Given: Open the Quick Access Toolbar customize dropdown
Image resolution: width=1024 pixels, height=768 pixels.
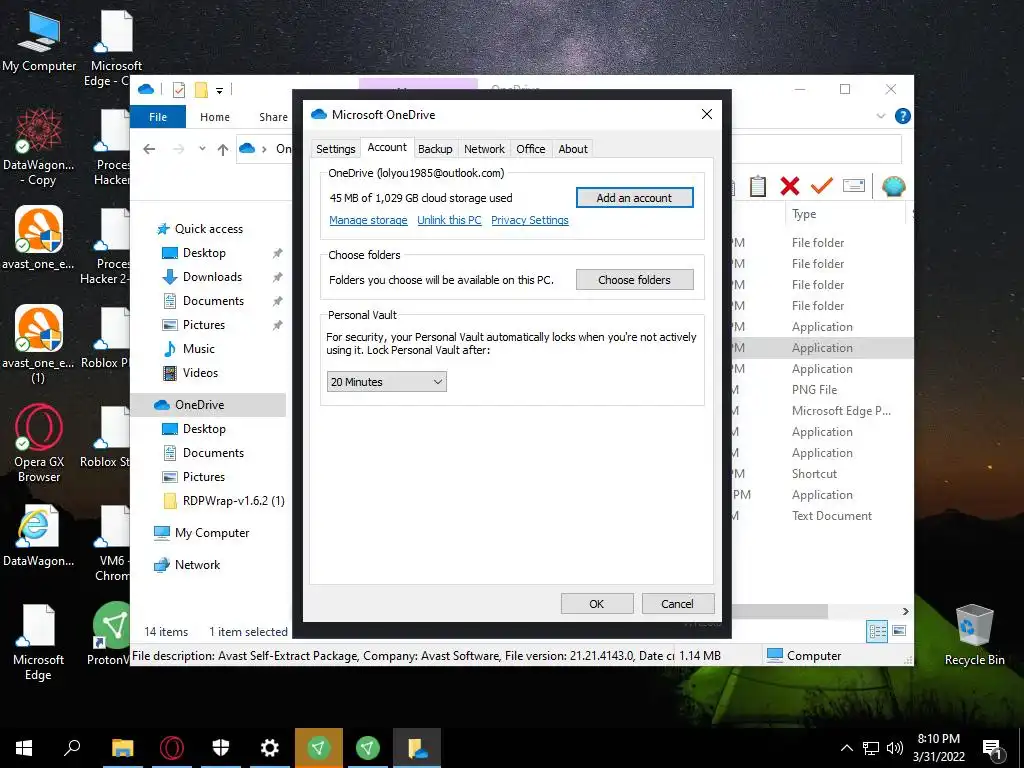Looking at the screenshot, I should click(219, 90).
